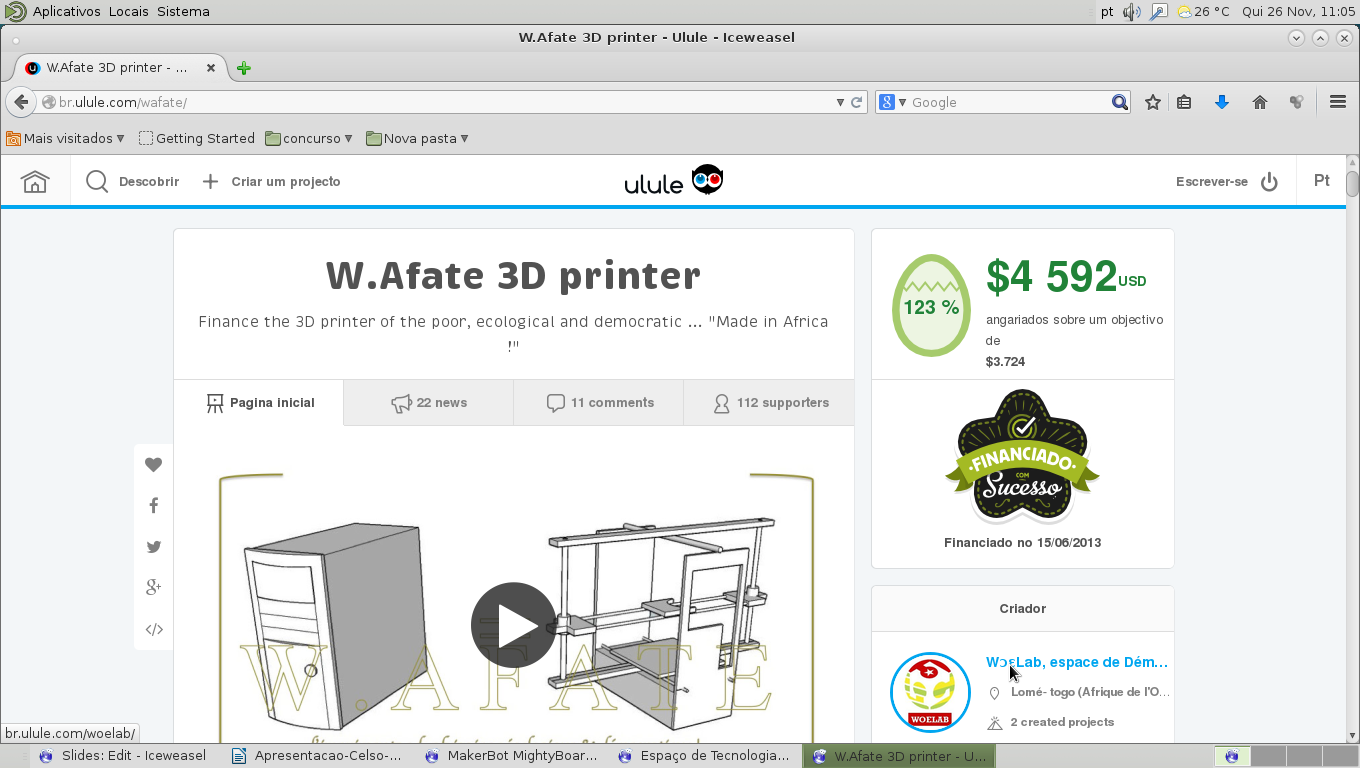This screenshot has height=768, width=1360.
Task: Share on Google Plus icon
Action: point(153,588)
